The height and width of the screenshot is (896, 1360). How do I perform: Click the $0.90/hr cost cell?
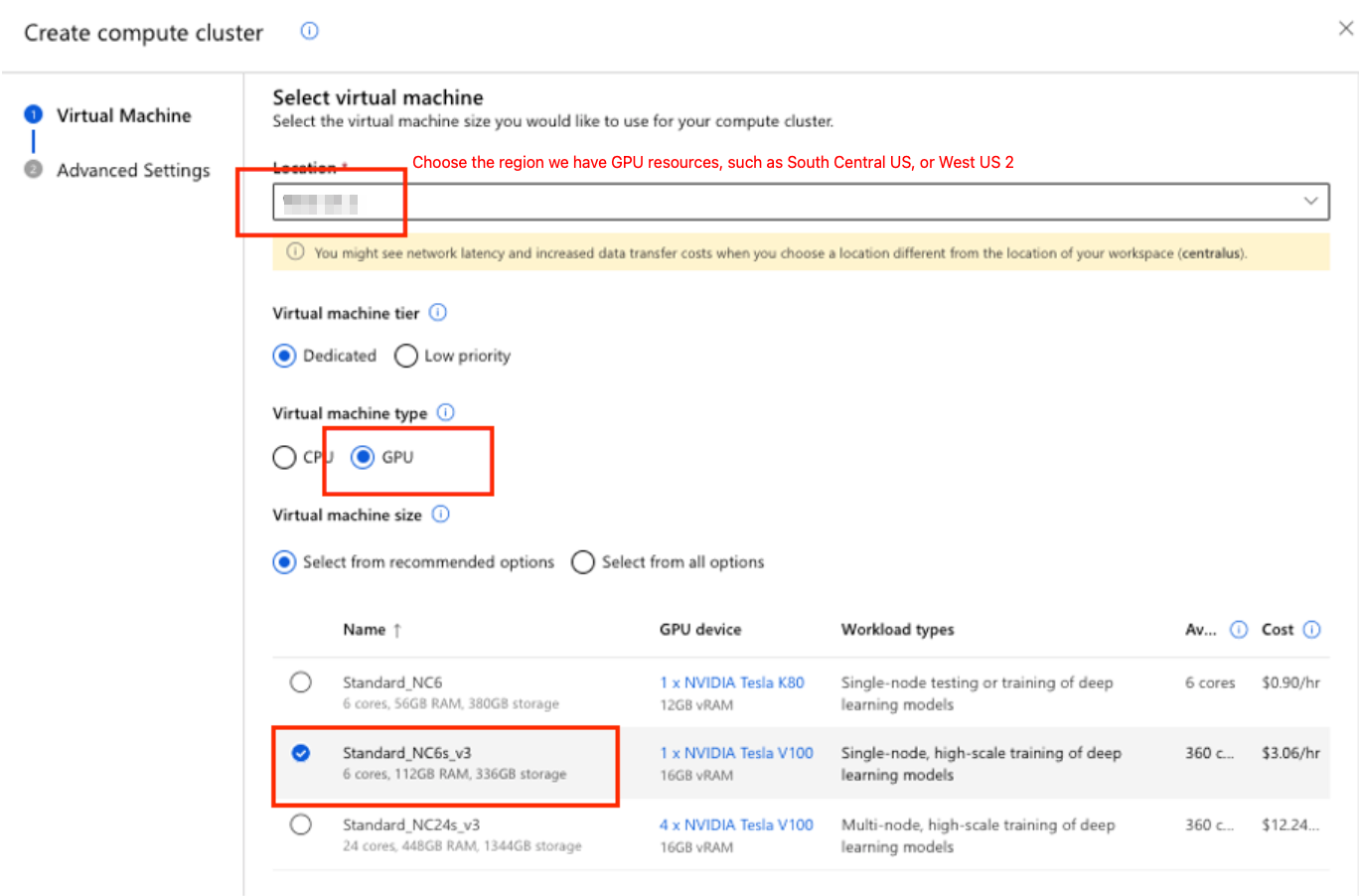coord(1290,682)
